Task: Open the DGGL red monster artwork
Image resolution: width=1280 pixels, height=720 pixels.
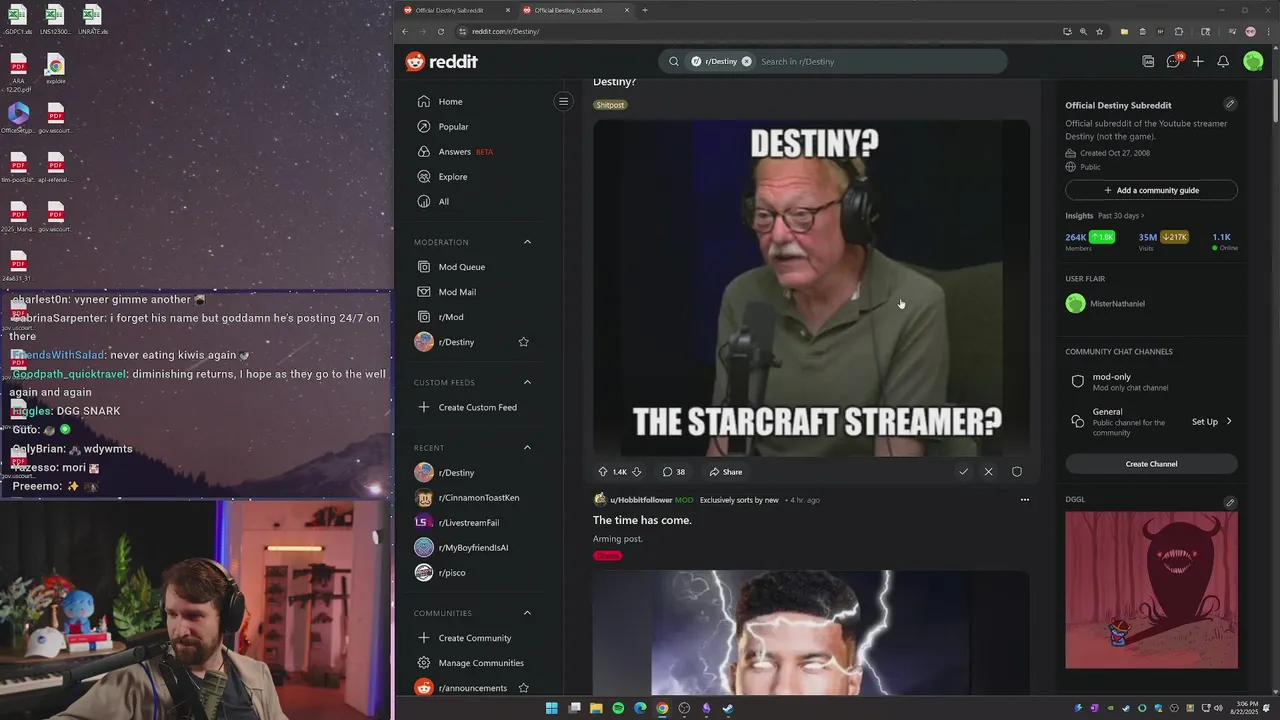Action: click(1151, 590)
